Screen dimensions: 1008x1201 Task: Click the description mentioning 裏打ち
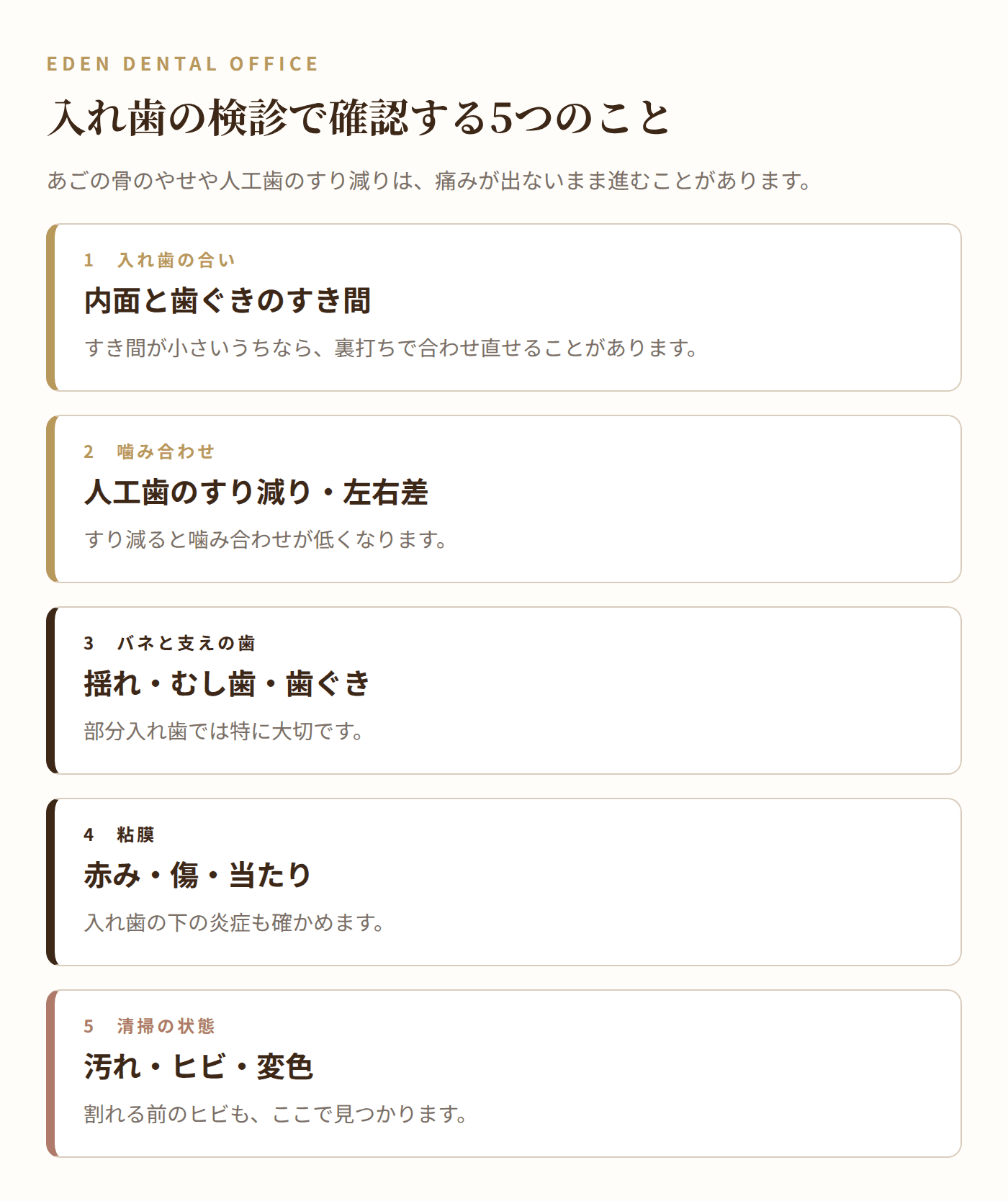(x=391, y=348)
